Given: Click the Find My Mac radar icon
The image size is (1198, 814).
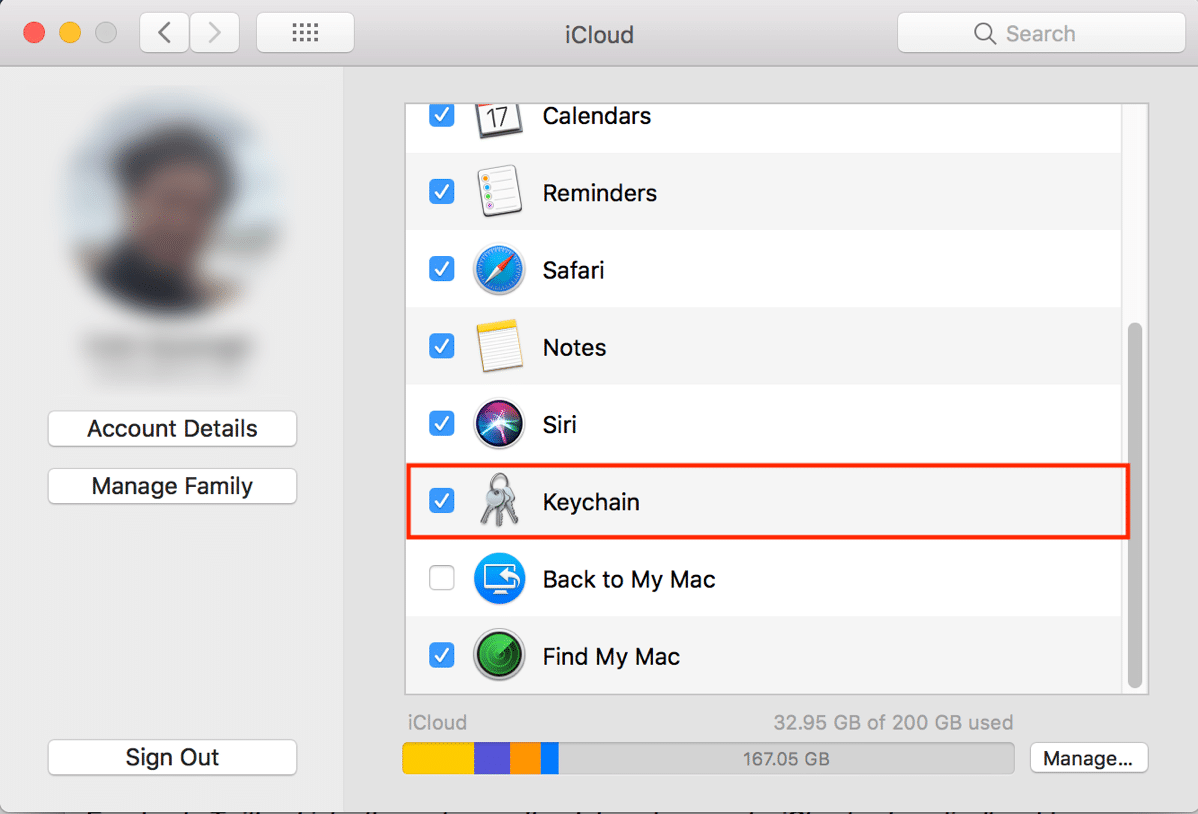Looking at the screenshot, I should coord(499,655).
